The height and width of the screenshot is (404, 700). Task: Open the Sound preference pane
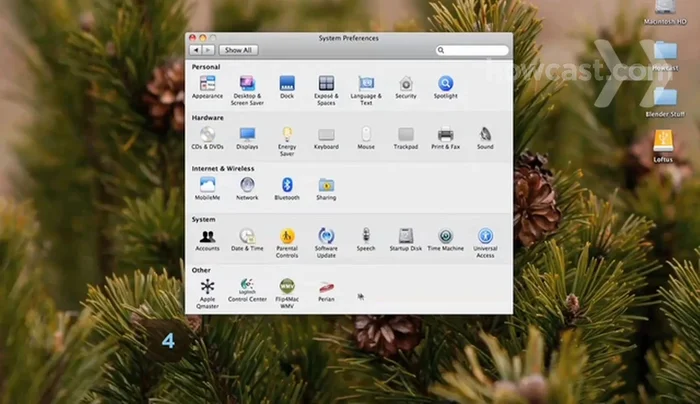click(485, 134)
